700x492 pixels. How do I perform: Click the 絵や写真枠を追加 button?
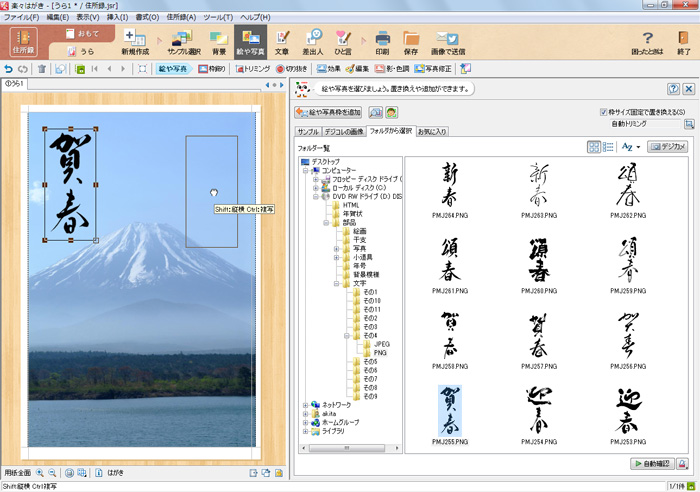point(329,112)
